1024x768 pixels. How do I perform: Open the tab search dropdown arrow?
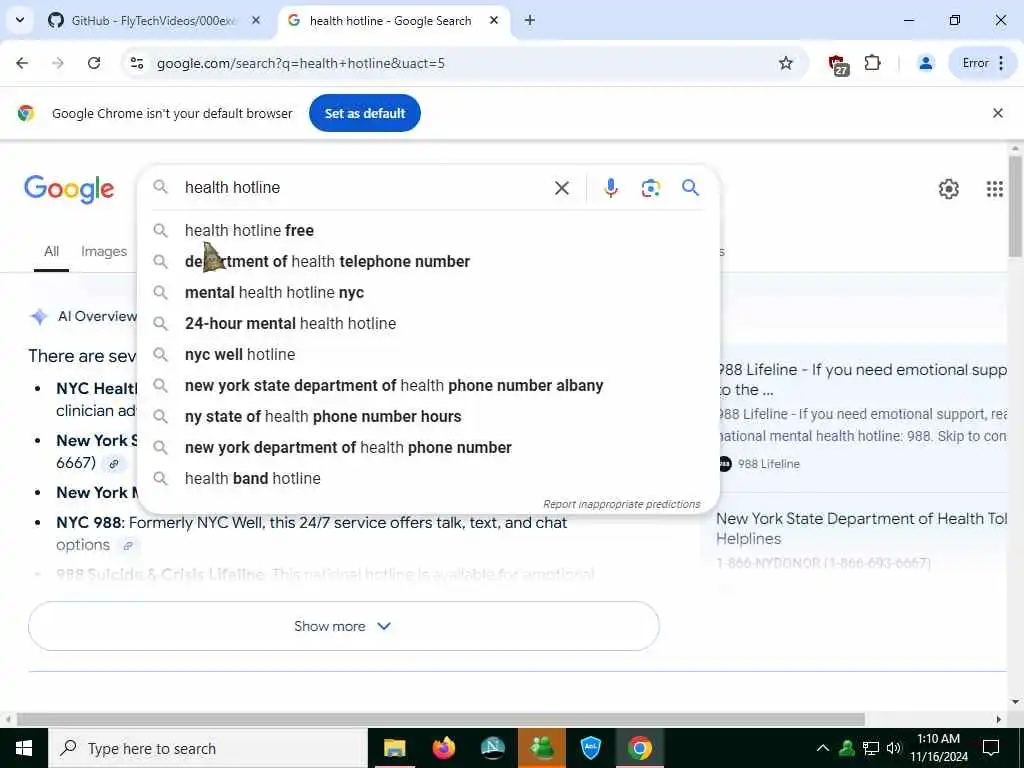20,20
